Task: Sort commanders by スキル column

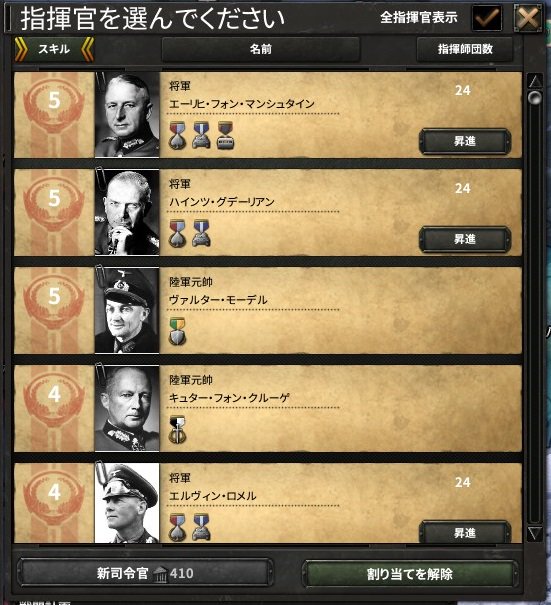Action: [54, 49]
